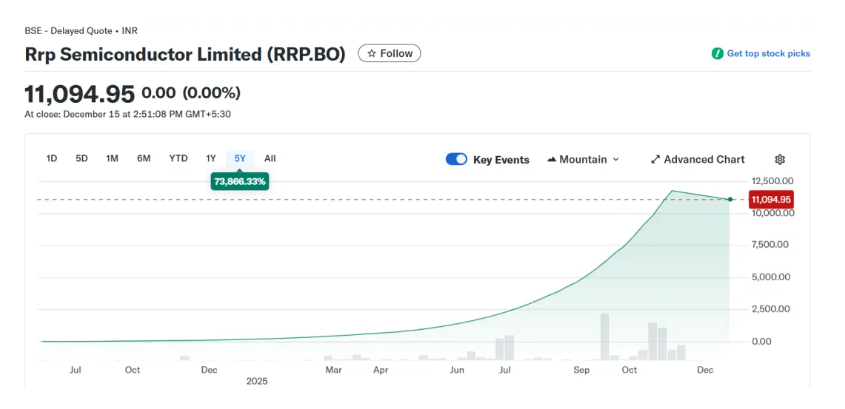845x409 pixels.
Task: Click the expand arrows icon for Advanced Chart
Action: pos(656,159)
